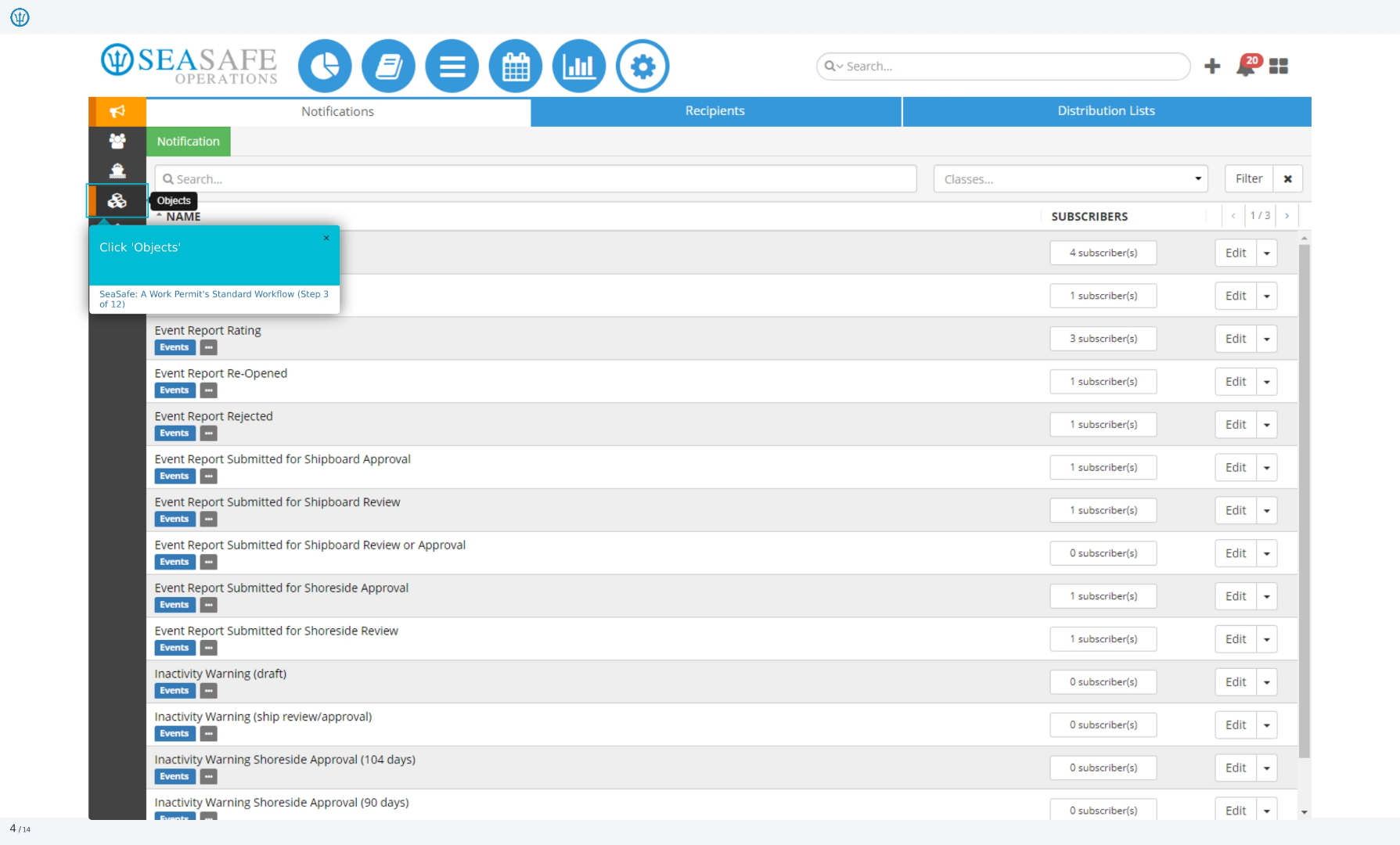Click the plus add icon
The image size is (1400, 845).
tap(1212, 67)
